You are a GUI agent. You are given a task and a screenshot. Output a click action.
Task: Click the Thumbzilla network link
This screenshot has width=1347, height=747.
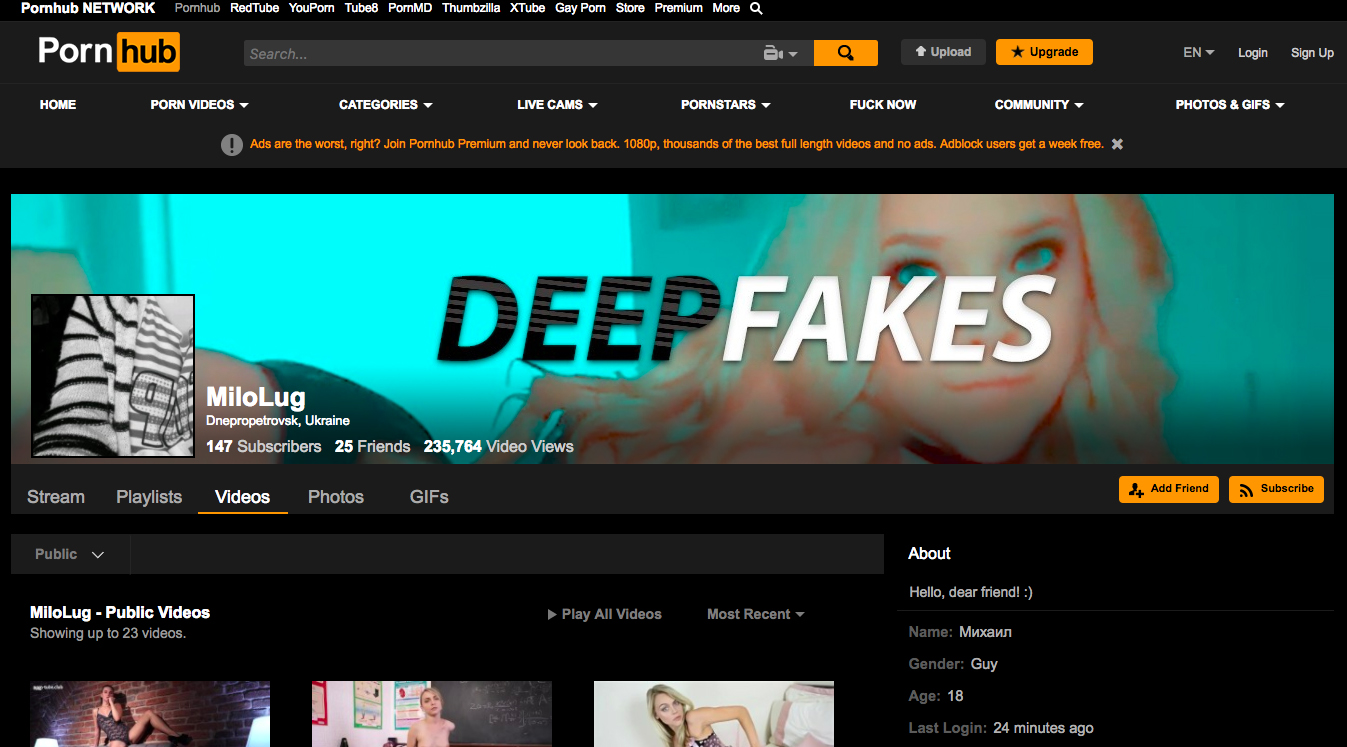point(472,8)
